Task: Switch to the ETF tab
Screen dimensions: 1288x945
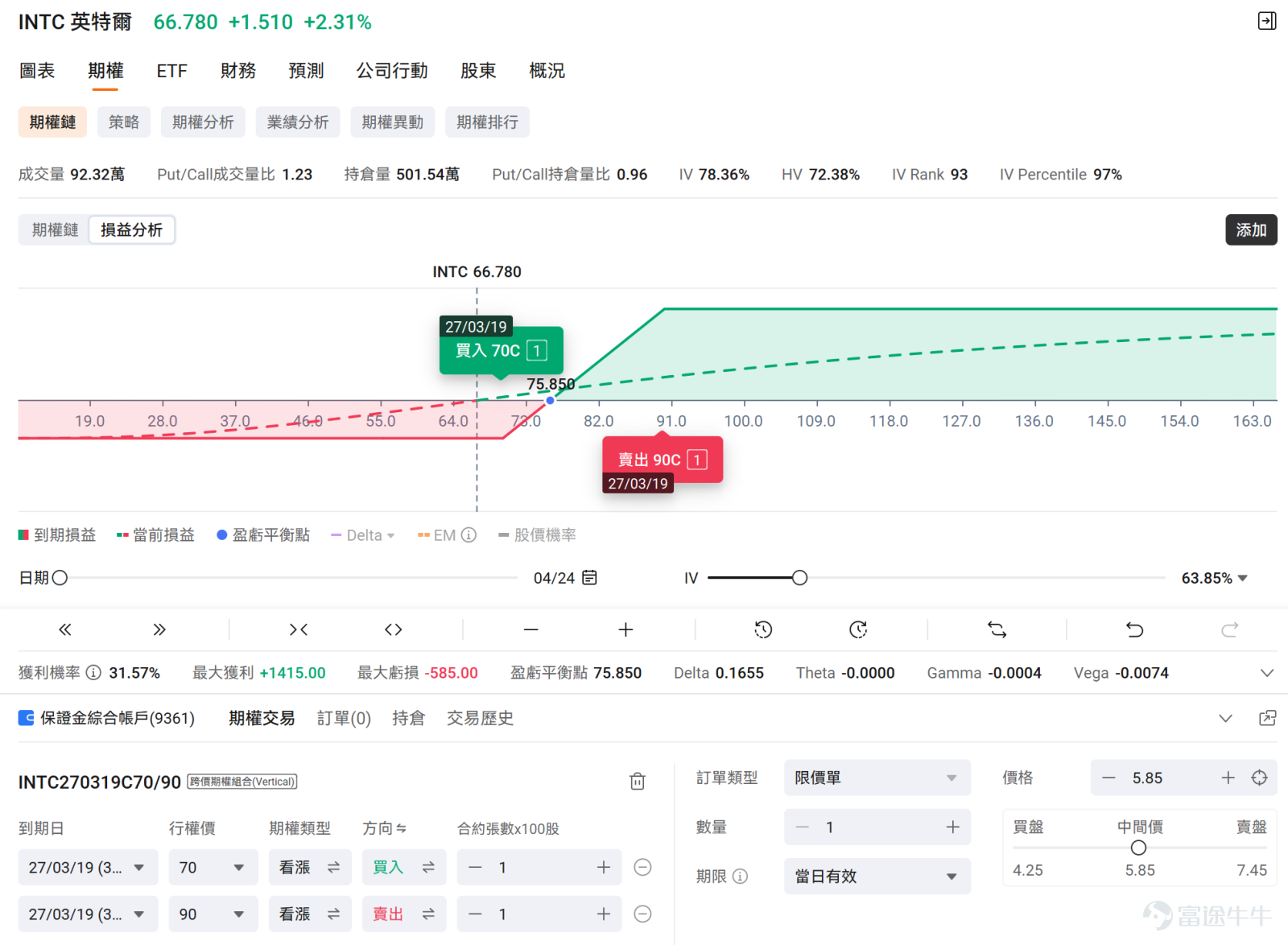Action: (171, 71)
